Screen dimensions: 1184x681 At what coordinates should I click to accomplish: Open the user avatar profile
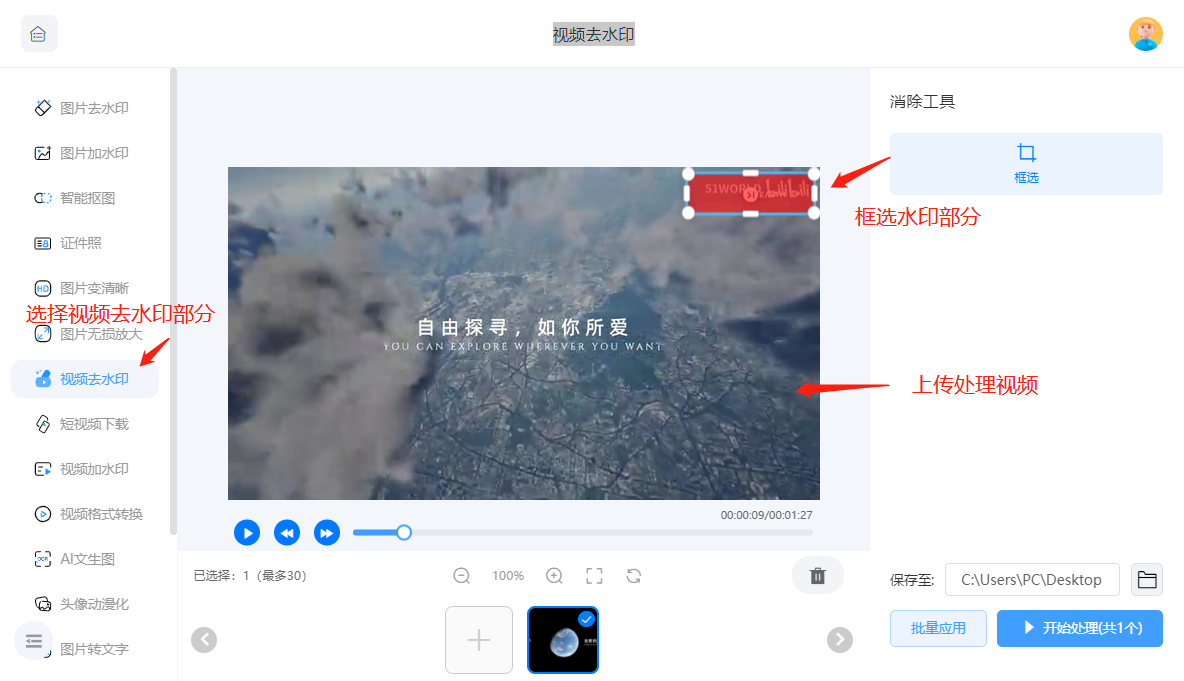[1145, 34]
